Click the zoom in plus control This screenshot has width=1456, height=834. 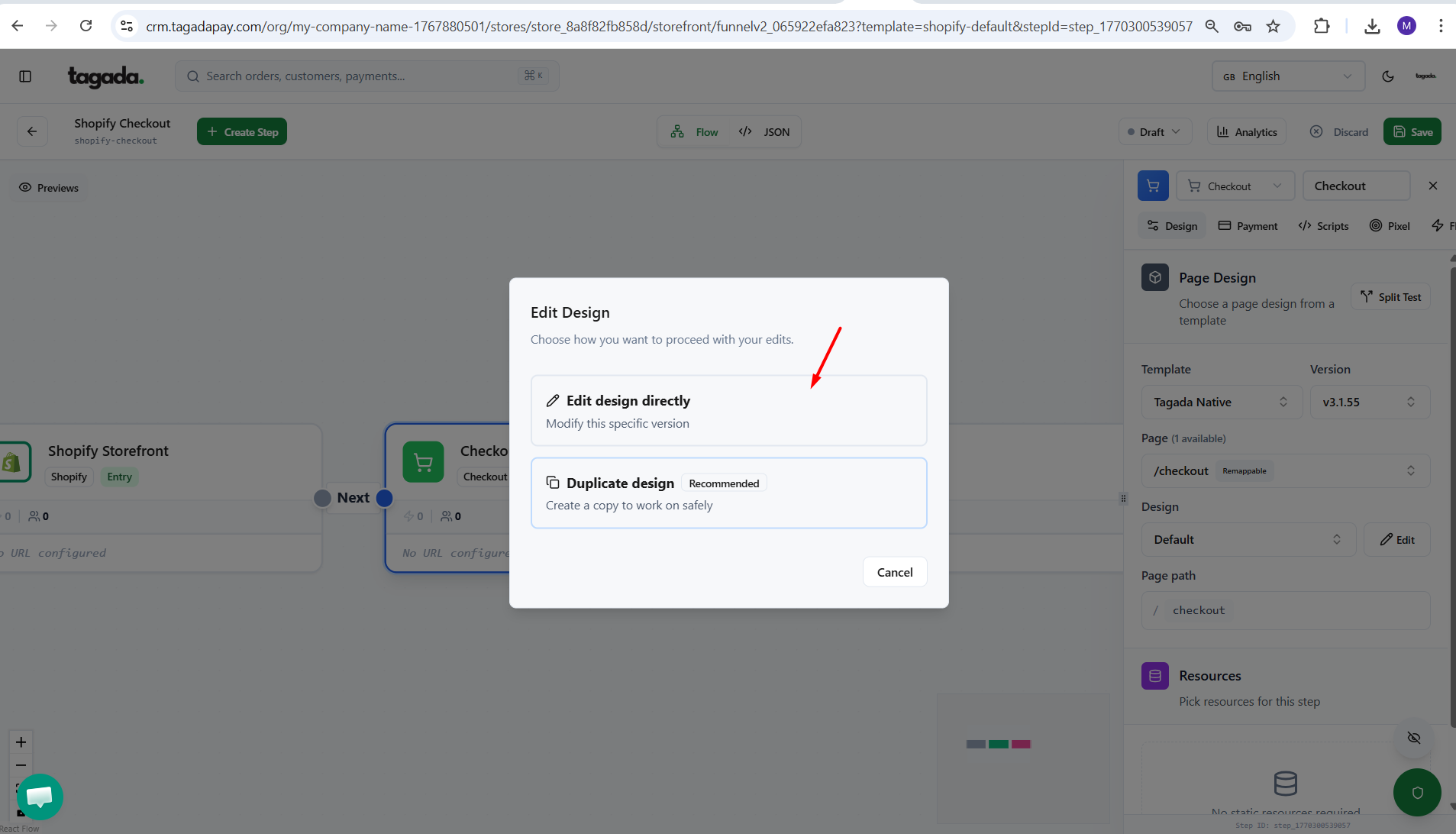tap(21, 742)
